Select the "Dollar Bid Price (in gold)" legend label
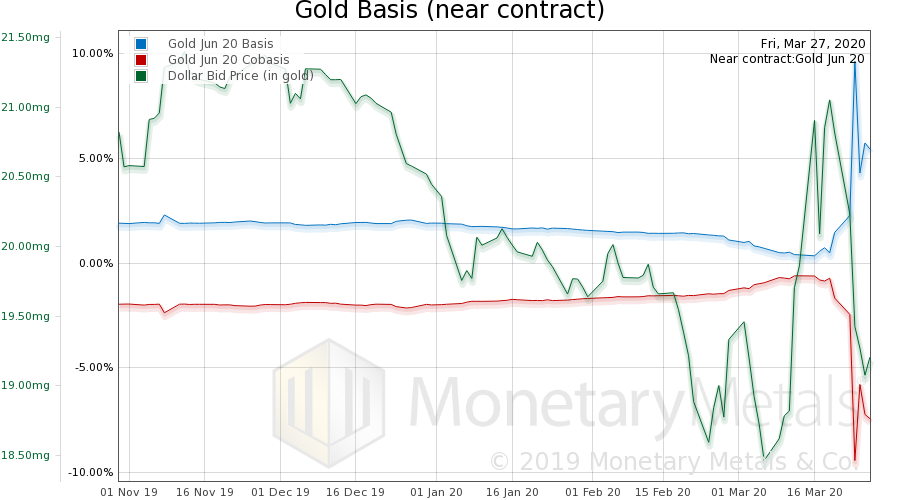900x500 pixels. 240,75
